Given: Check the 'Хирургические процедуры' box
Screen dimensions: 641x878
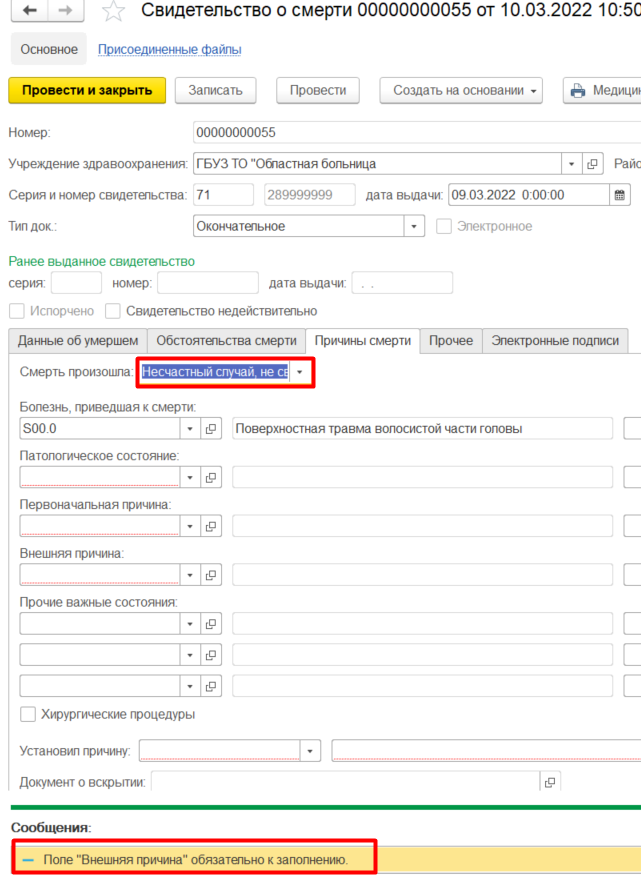Looking at the screenshot, I should click(28, 714).
